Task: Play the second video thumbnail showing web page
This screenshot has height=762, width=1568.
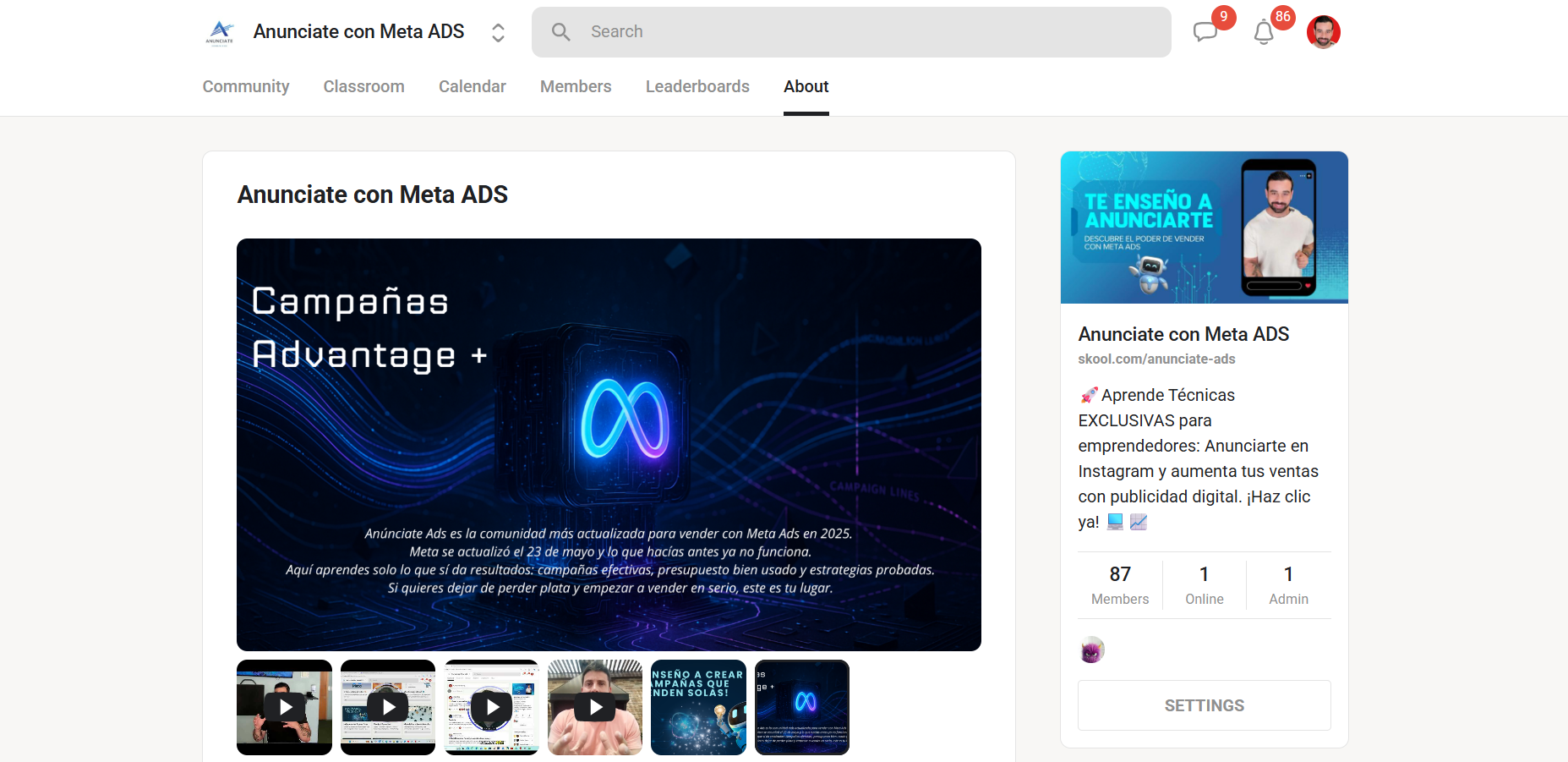Action: tap(388, 707)
